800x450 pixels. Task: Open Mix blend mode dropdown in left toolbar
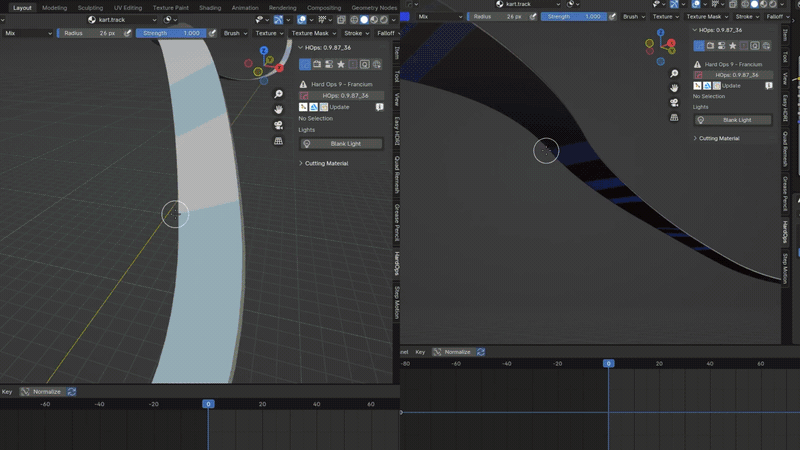[28, 33]
